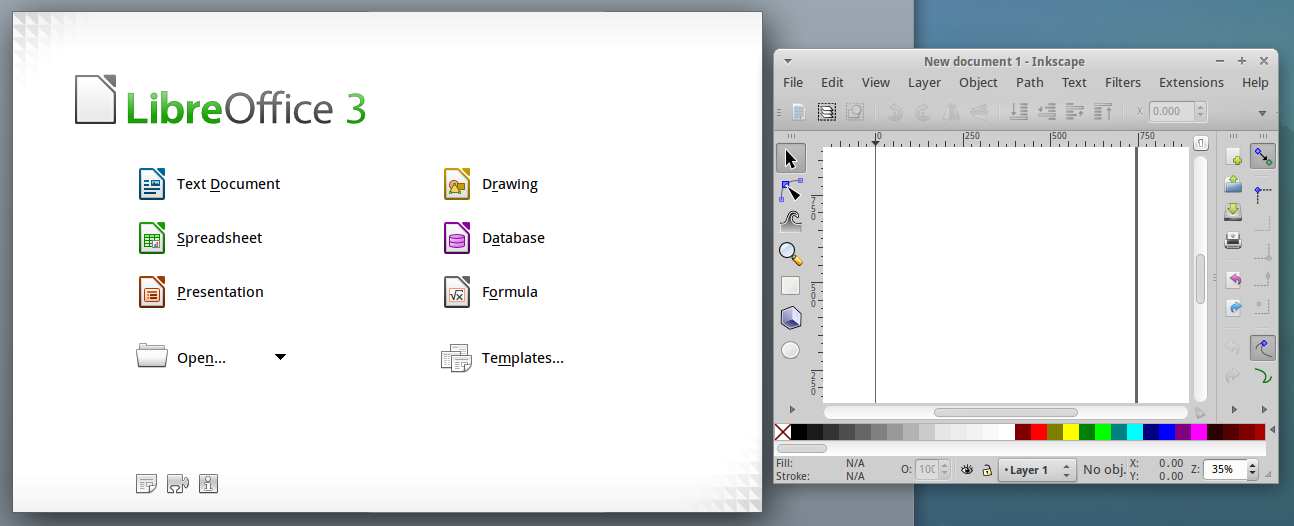Open the Layer 1 dropdown in status bar
This screenshot has height=526, width=1294.
coord(1037,469)
